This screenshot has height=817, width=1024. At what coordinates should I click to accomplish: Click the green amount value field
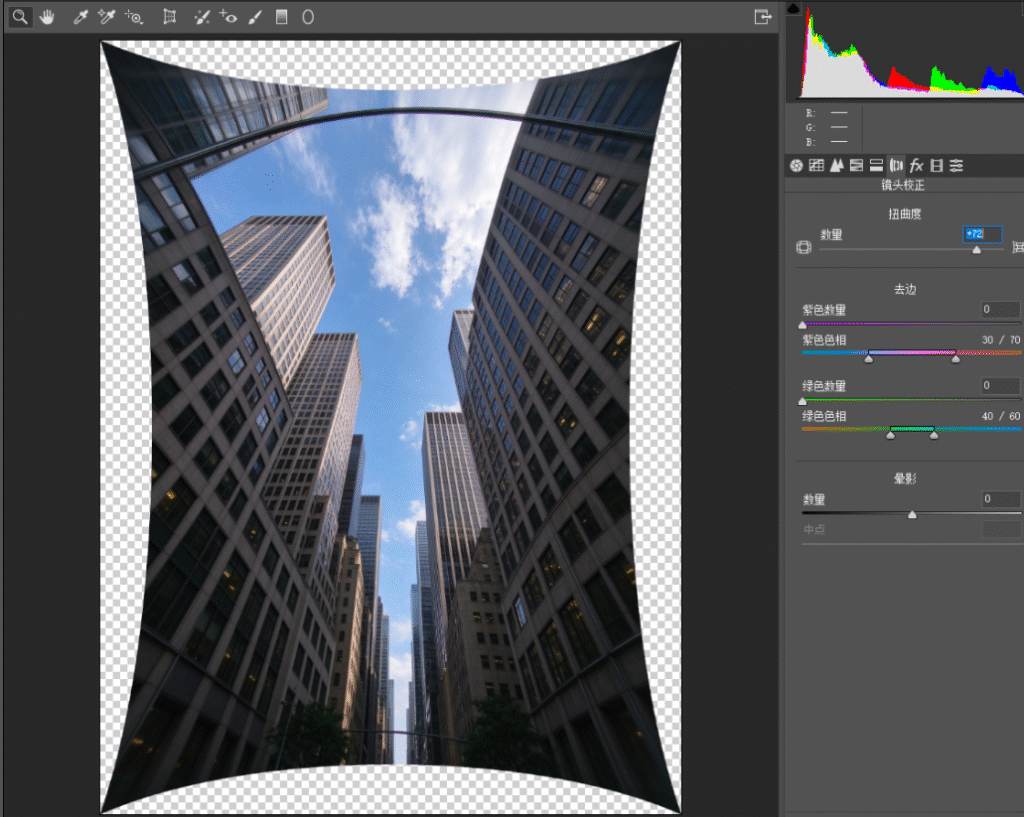click(x=1000, y=385)
